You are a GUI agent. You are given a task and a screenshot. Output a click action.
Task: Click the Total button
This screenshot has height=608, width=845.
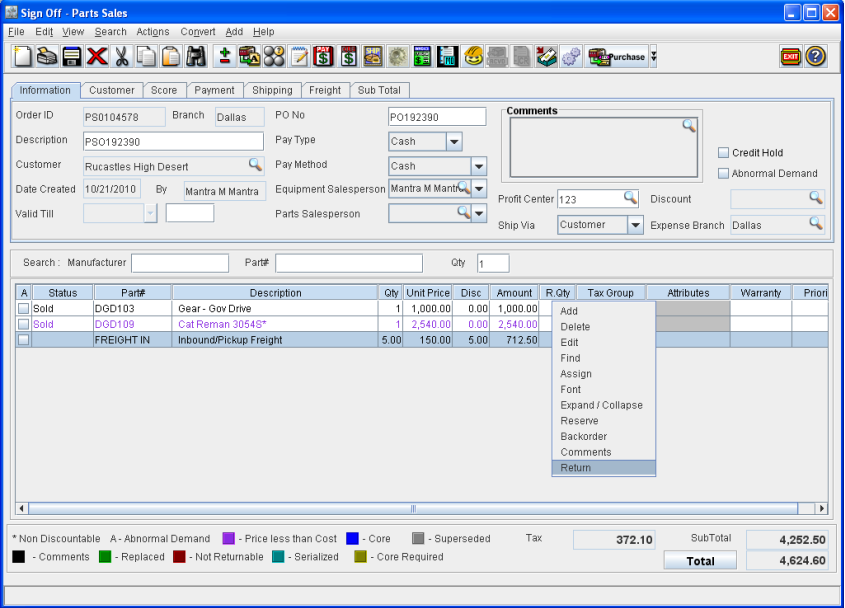coord(700,561)
